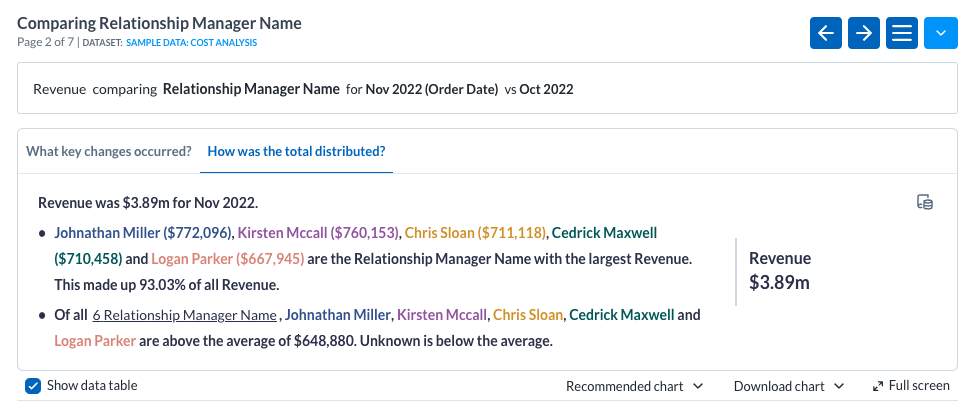This screenshot has width=975, height=408.
Task: Click Kirsten Mccall ($760,153) in summary
Action: pyautogui.click(x=317, y=233)
